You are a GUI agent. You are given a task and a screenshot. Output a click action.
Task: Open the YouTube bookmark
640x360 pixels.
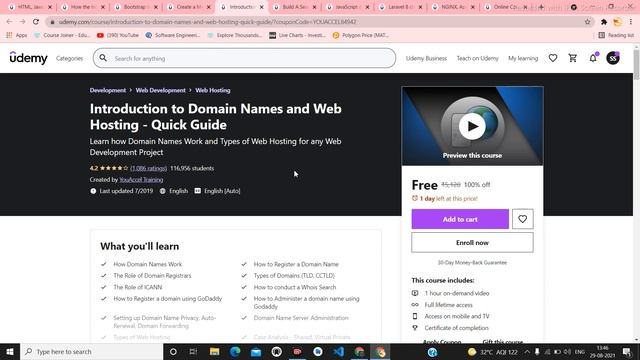point(118,36)
